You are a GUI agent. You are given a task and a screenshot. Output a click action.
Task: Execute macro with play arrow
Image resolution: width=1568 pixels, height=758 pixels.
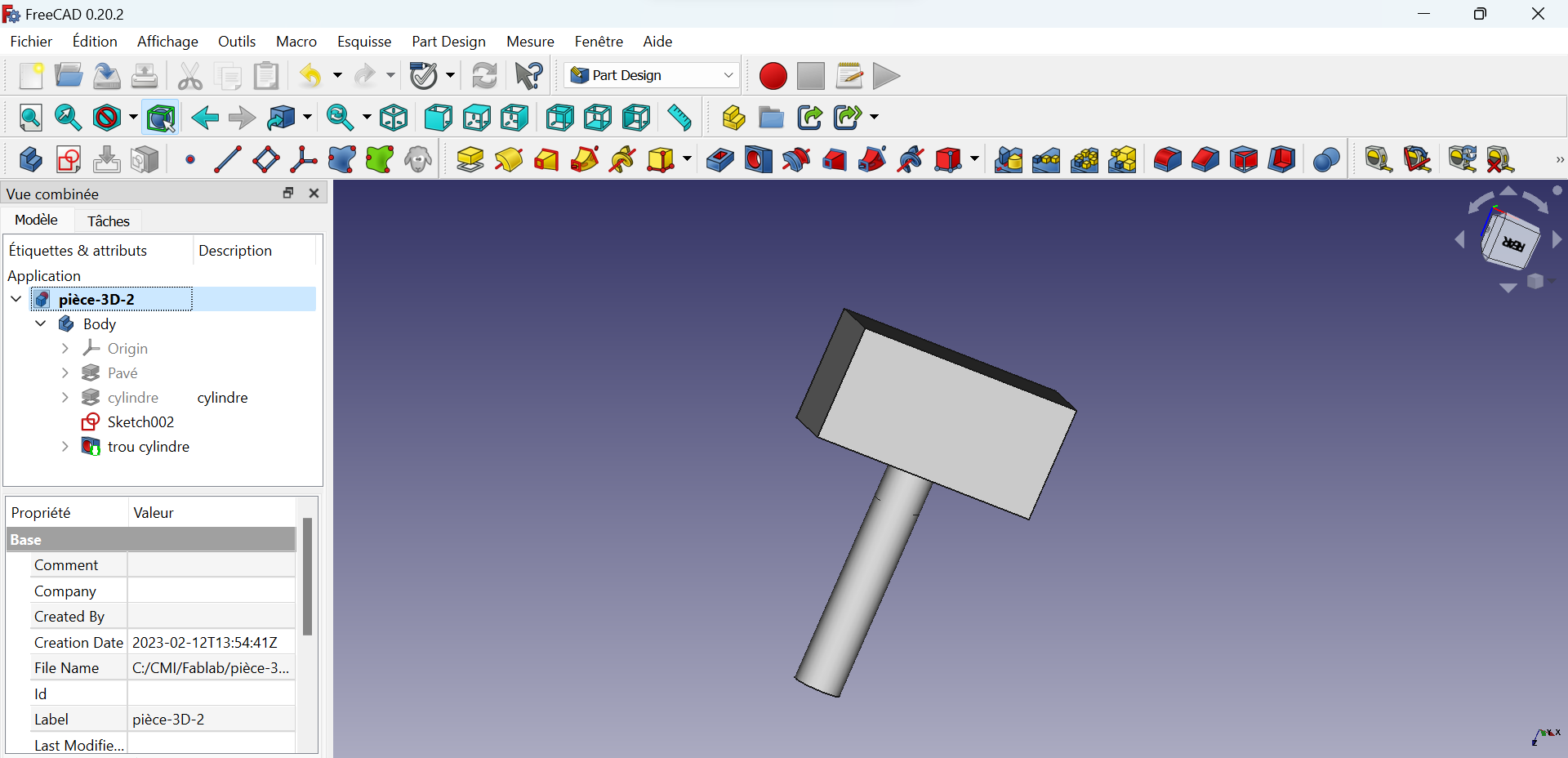886,76
